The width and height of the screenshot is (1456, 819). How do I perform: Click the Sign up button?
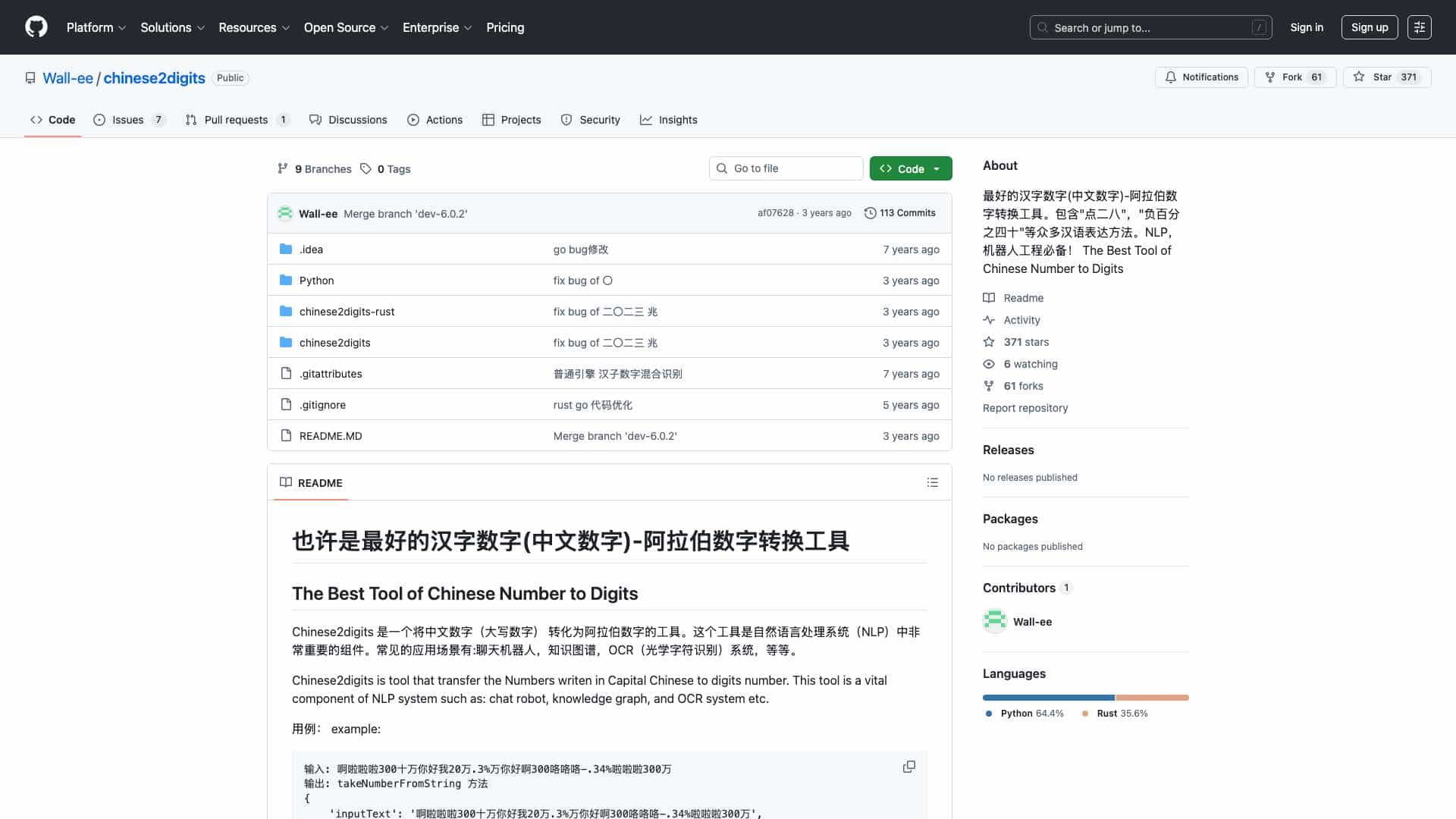(x=1370, y=27)
